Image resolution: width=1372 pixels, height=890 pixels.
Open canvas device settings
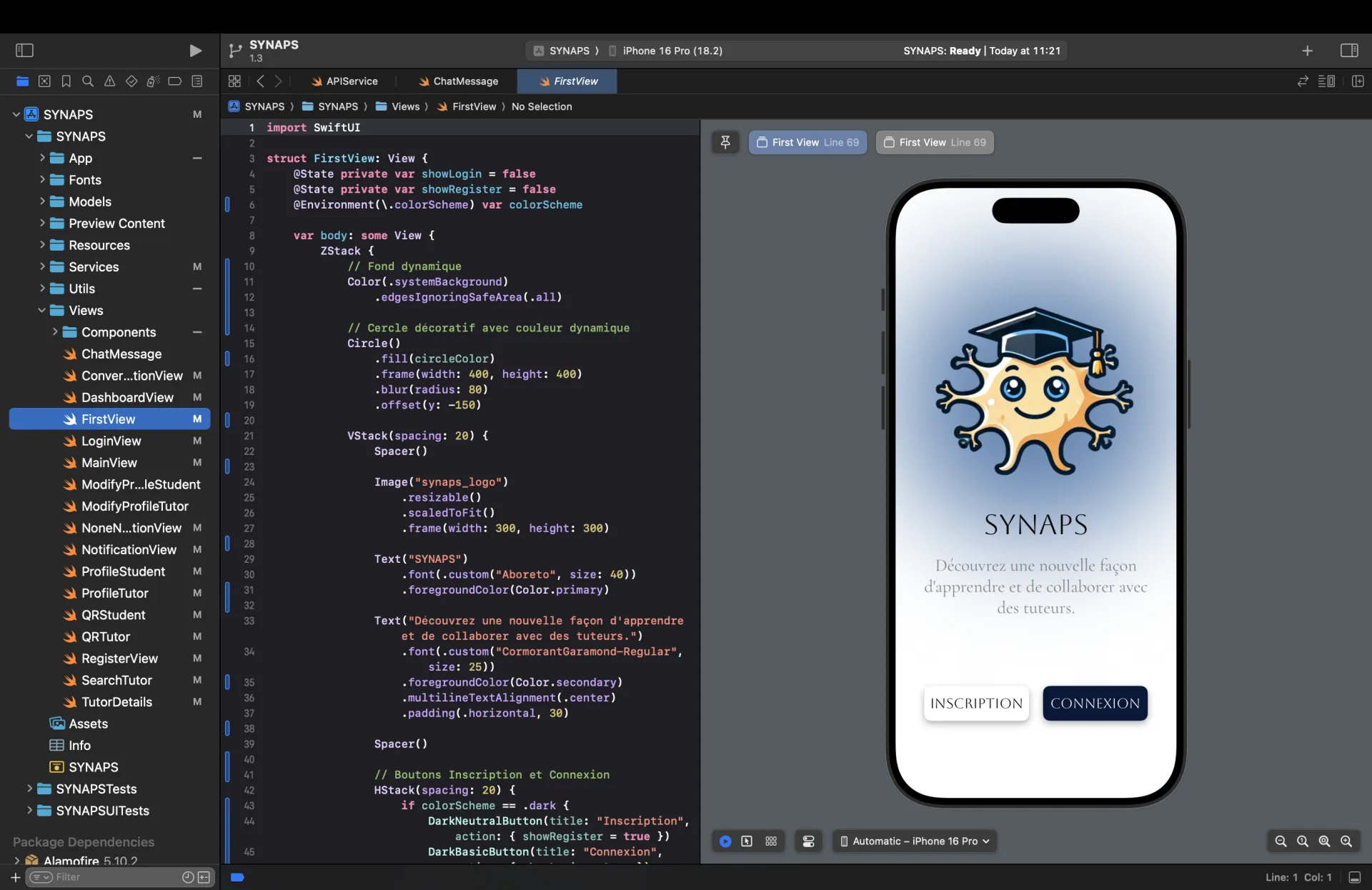pos(808,841)
